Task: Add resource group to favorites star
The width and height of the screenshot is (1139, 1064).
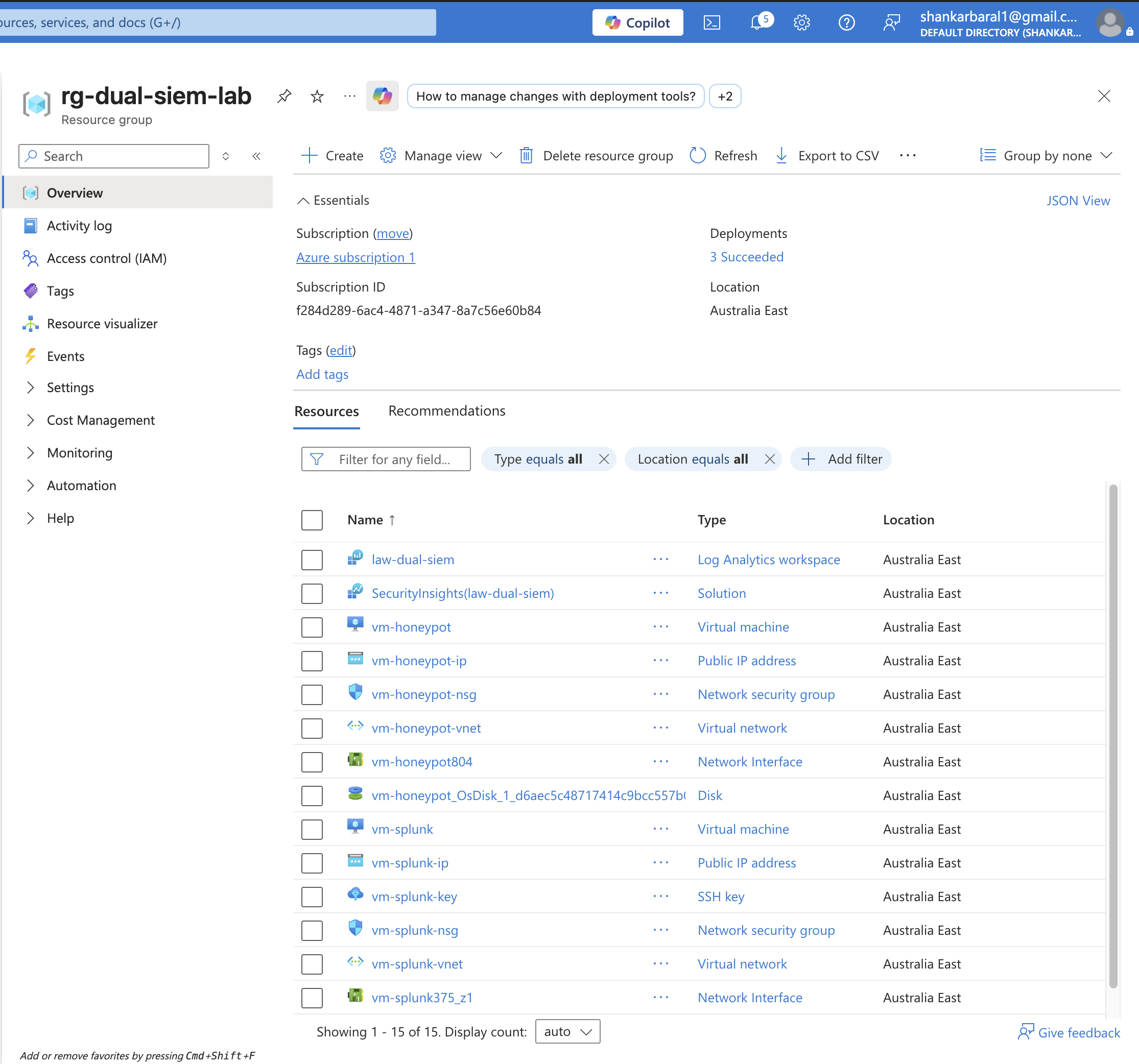Action: tap(317, 96)
